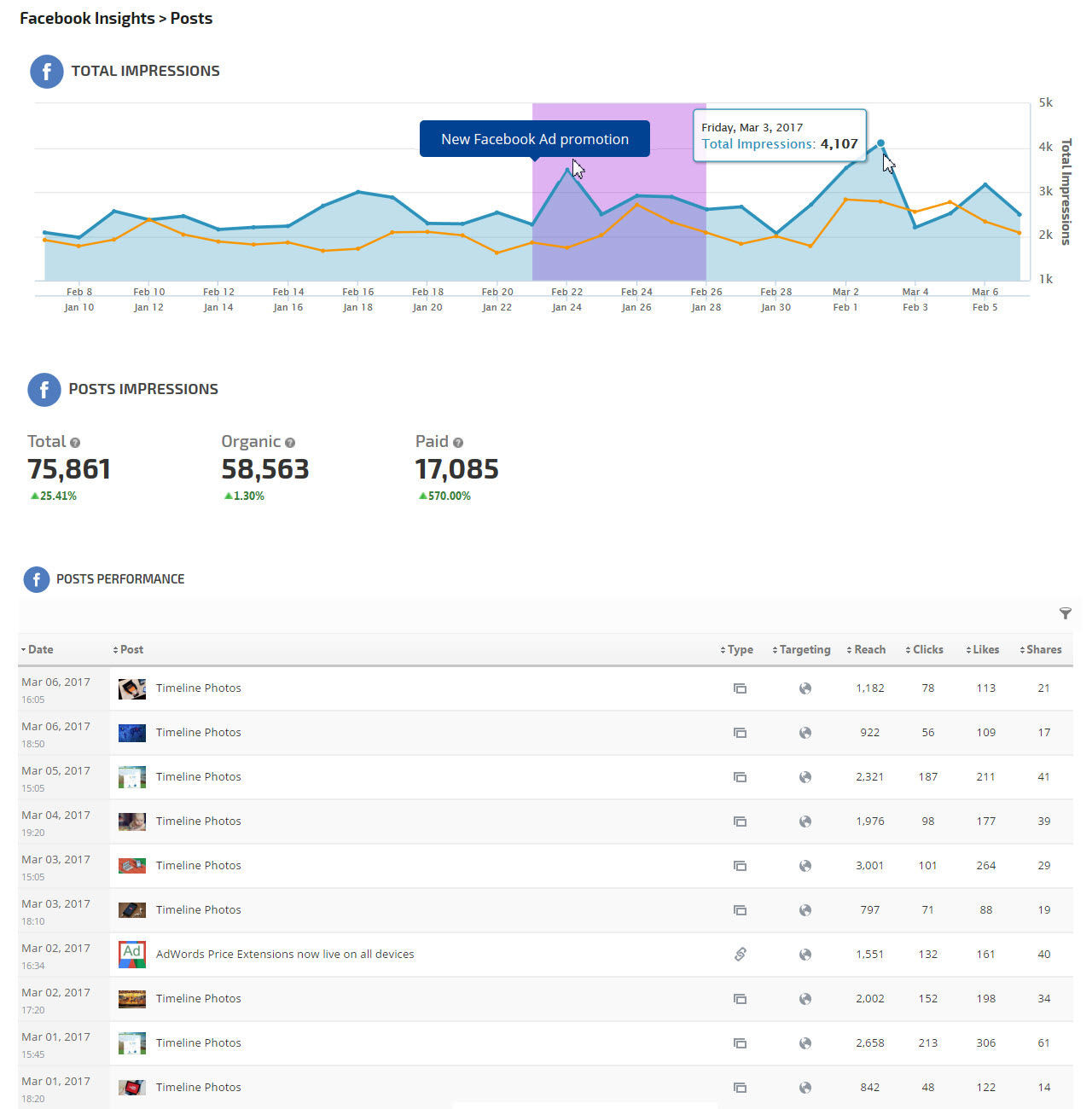Click help icon next to Total
Image resolution: width=1092 pixels, height=1109 pixels.
(75, 443)
